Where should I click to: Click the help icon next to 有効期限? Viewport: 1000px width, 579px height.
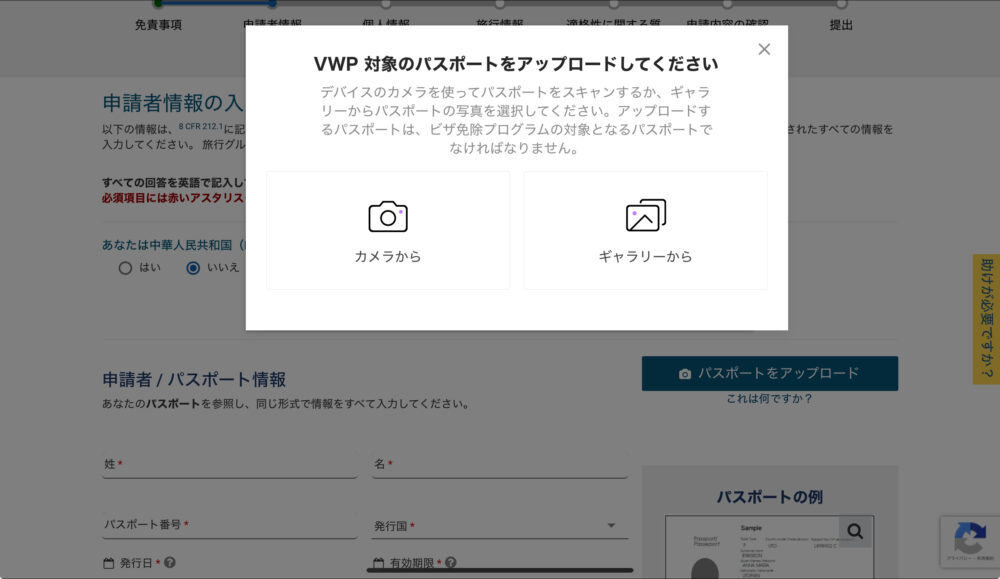pos(451,563)
